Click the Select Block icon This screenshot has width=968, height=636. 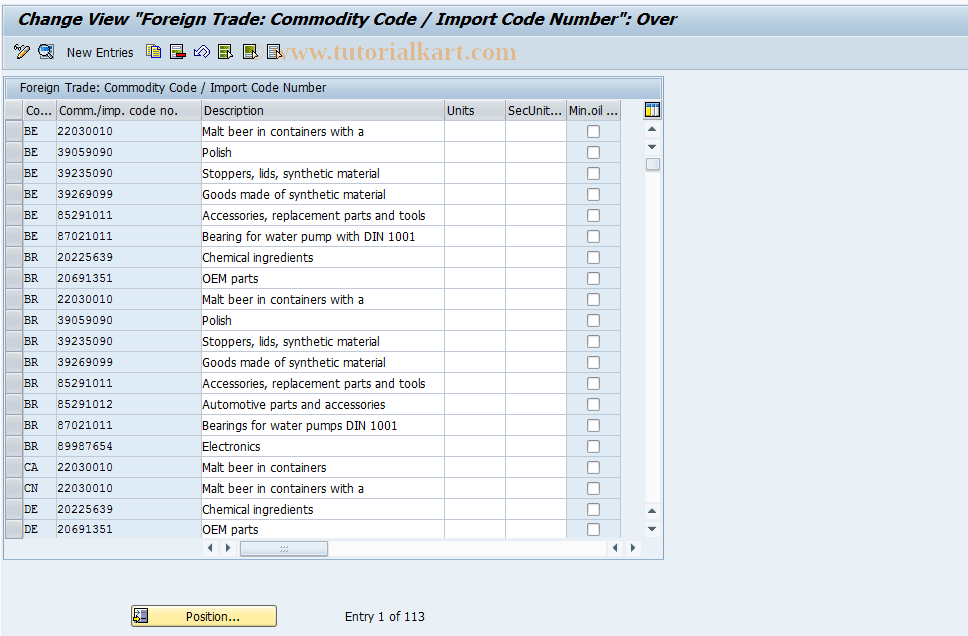(249, 51)
